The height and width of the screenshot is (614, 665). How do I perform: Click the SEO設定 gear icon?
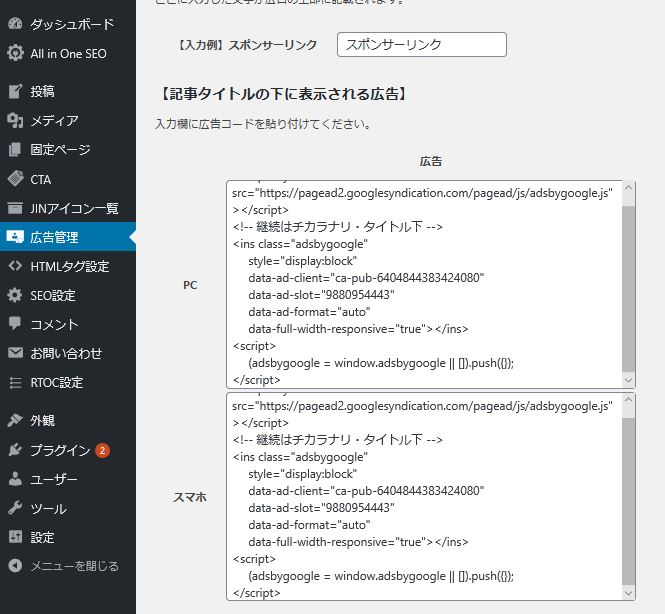15,295
